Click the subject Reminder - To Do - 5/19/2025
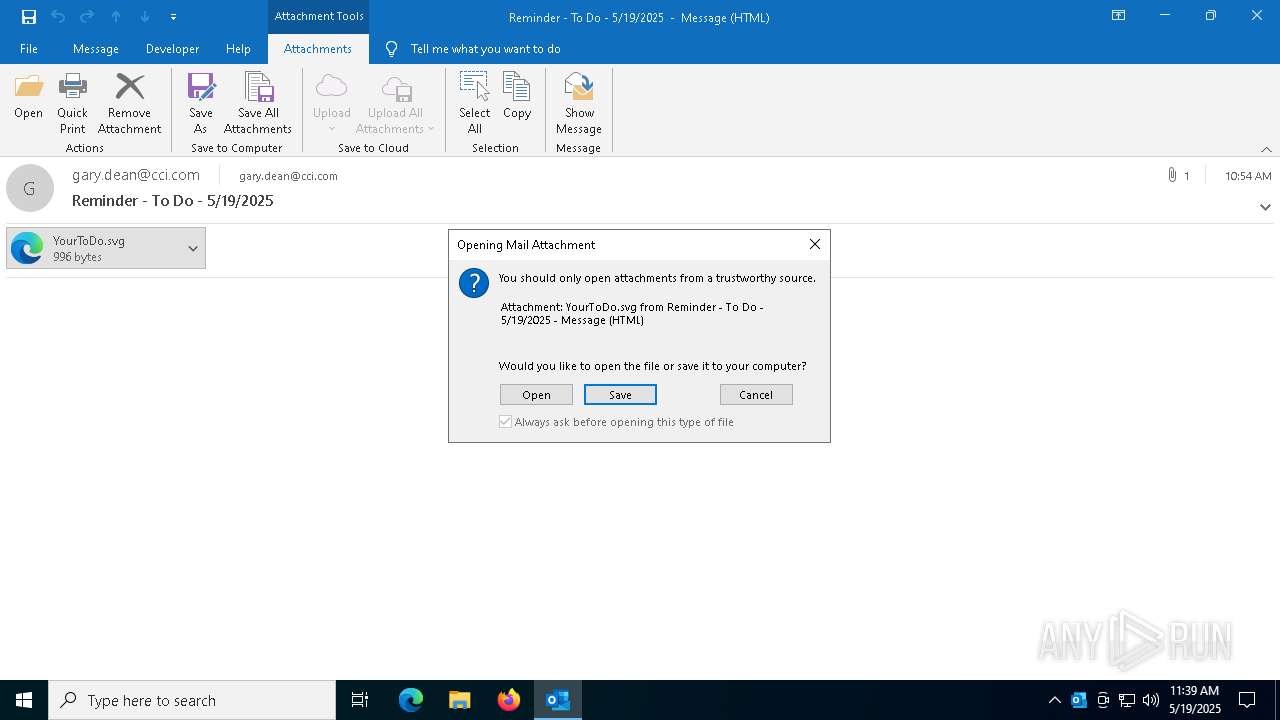 tap(173, 201)
